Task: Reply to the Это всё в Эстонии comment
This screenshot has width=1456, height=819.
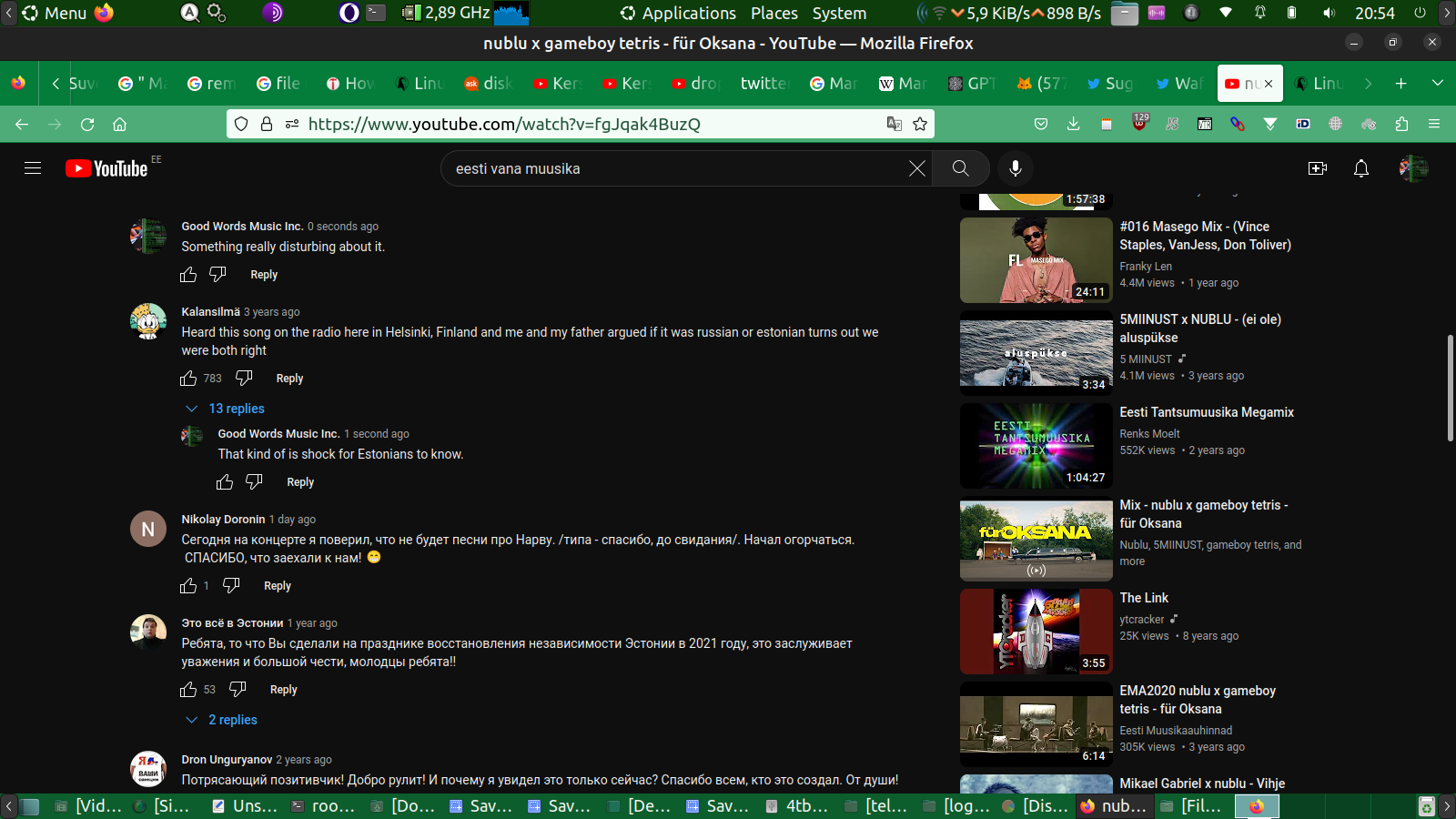Action: click(284, 690)
